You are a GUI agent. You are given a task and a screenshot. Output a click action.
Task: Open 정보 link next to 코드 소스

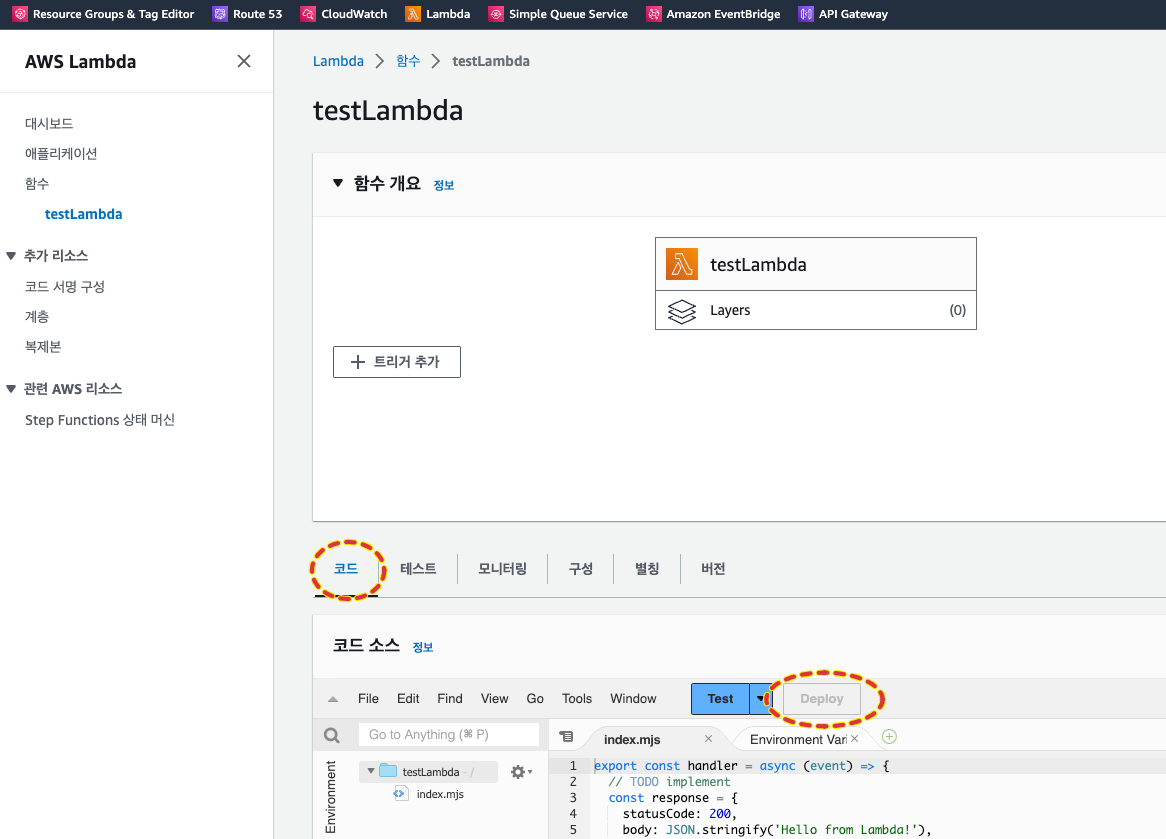tap(423, 647)
